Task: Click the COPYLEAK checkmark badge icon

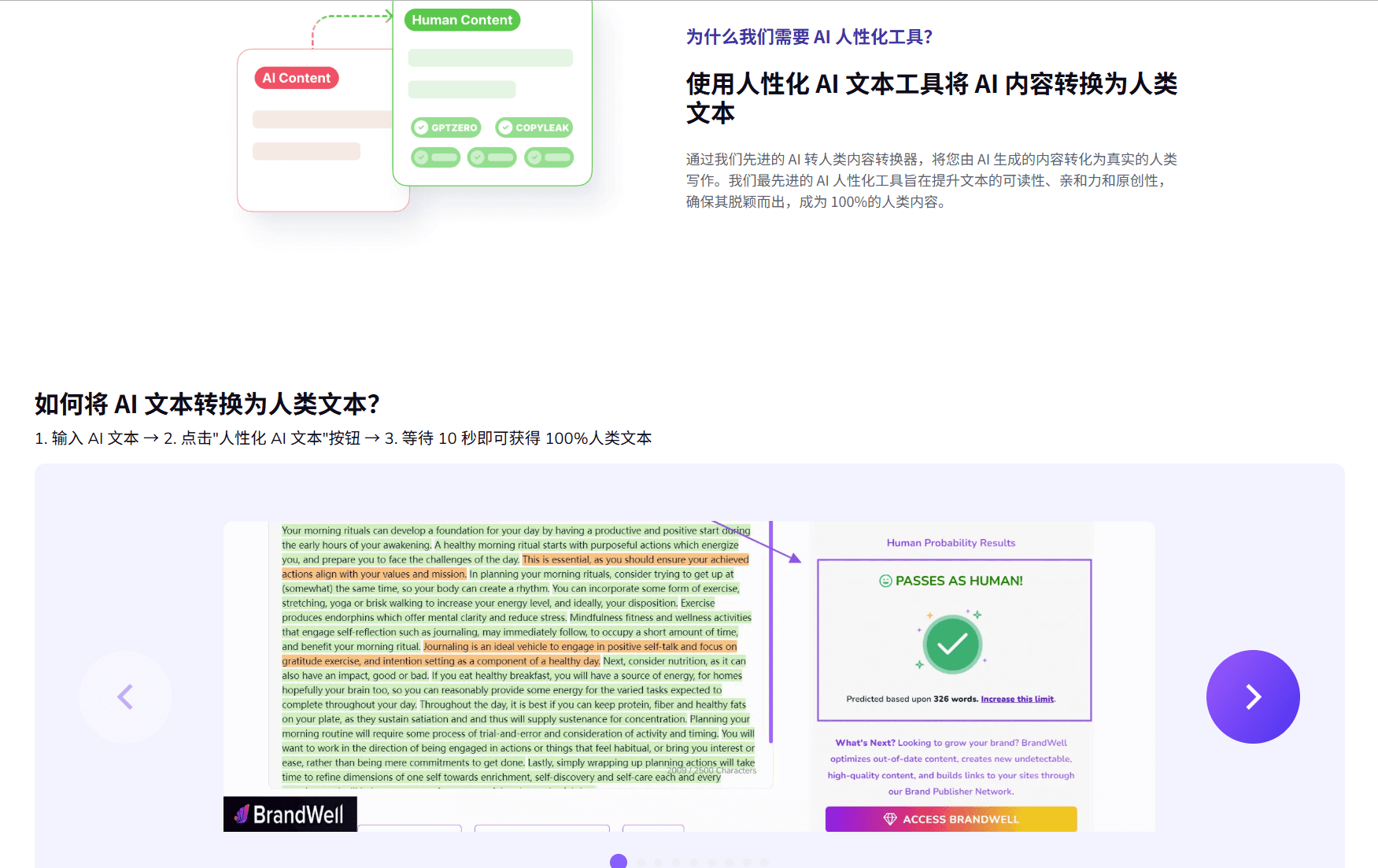Action: pyautogui.click(x=504, y=127)
